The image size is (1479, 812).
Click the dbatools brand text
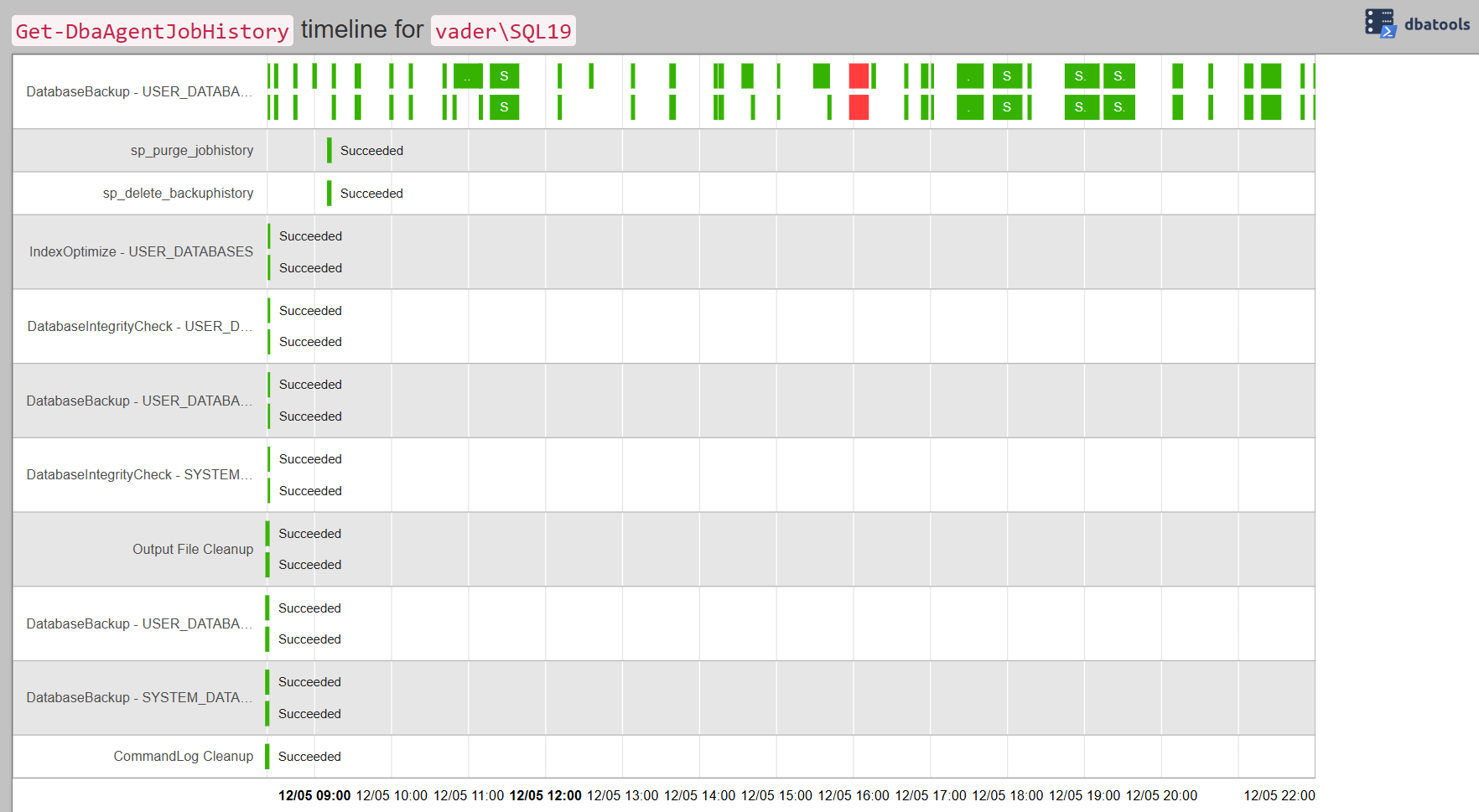pyautogui.click(x=1436, y=24)
